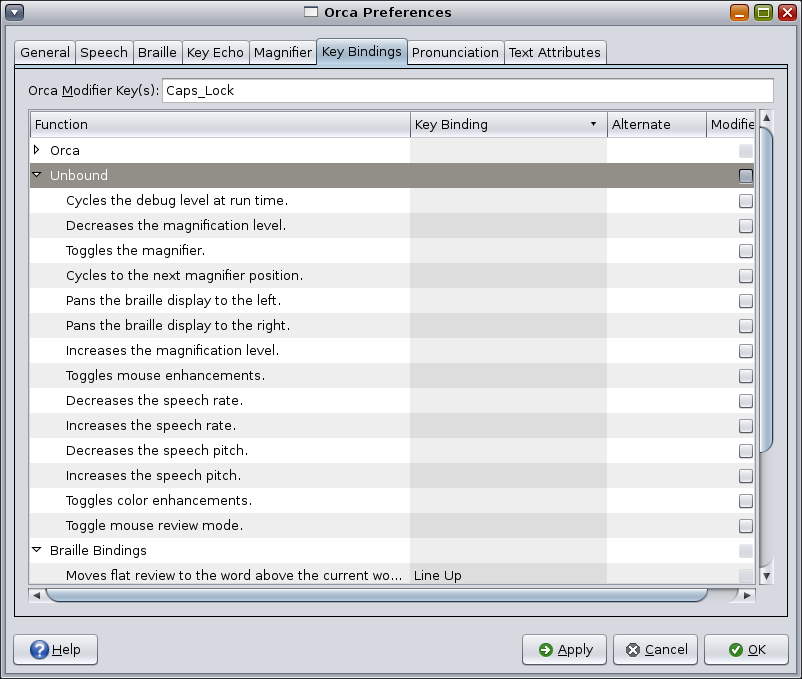Expand the Orca tree group

click(x=36, y=150)
